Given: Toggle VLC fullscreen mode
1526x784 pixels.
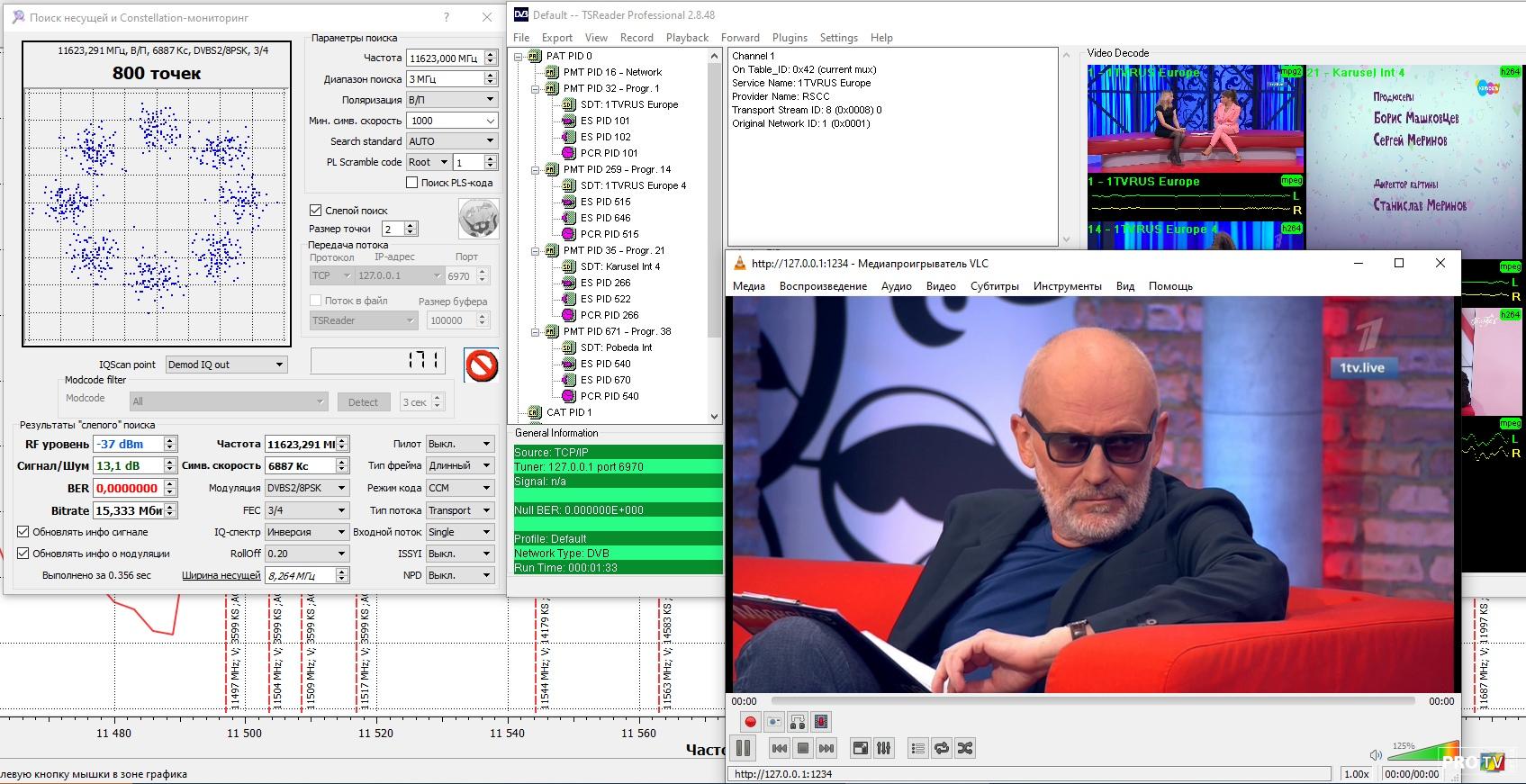Looking at the screenshot, I should coord(861,748).
